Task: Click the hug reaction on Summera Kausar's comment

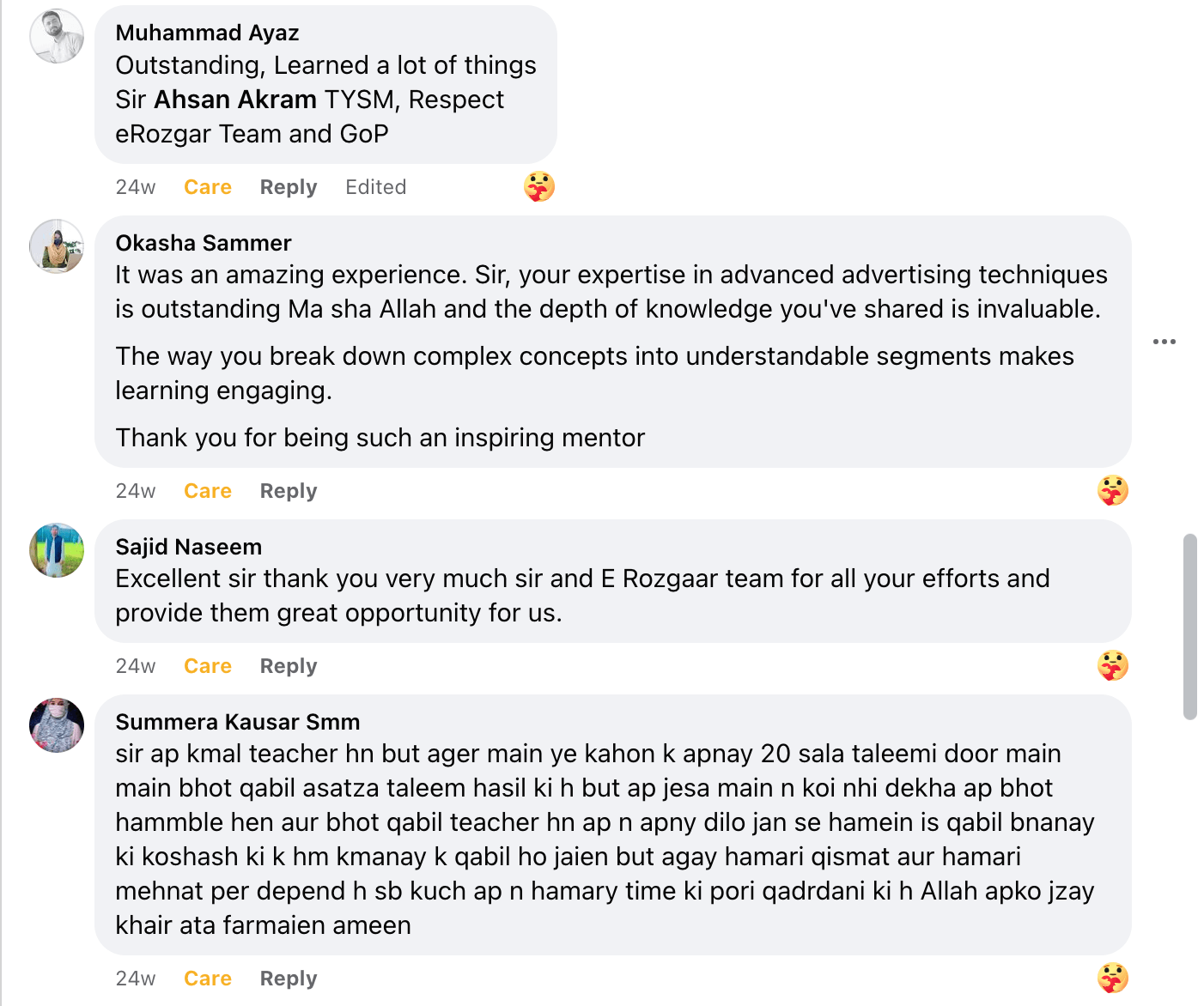Action: pyautogui.click(x=1112, y=978)
